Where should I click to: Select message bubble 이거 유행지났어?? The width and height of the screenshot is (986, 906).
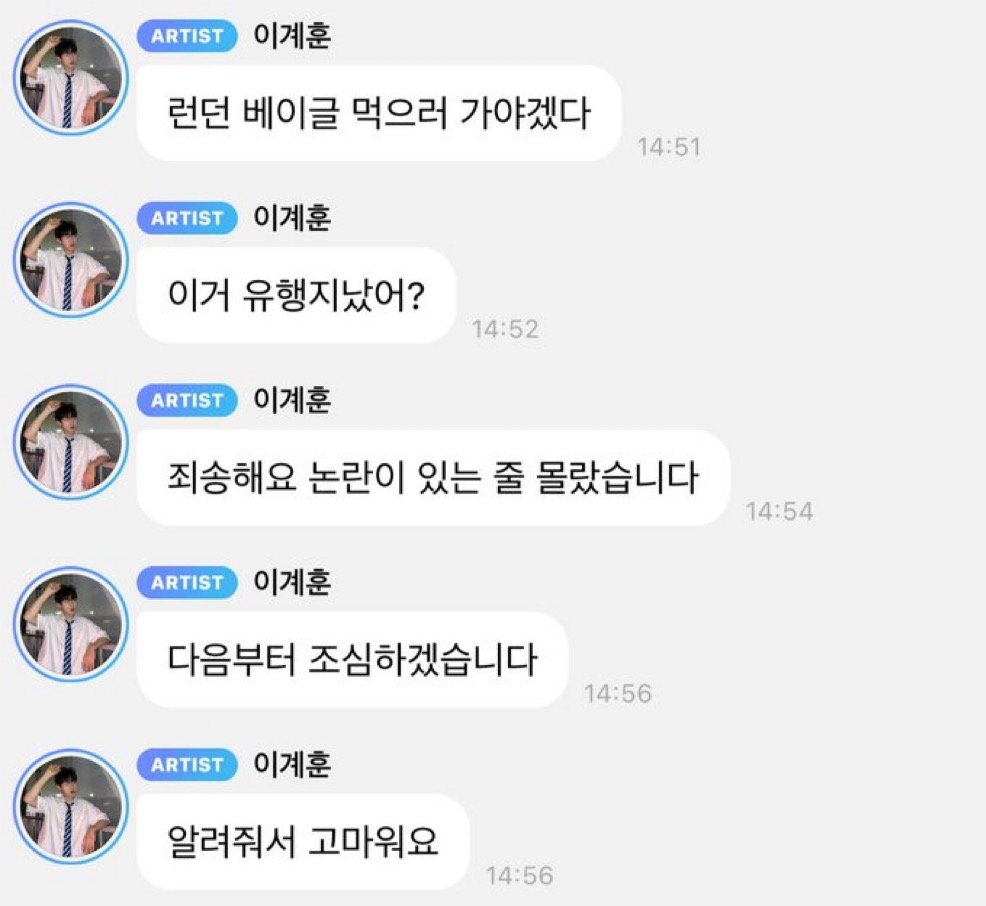(296, 295)
